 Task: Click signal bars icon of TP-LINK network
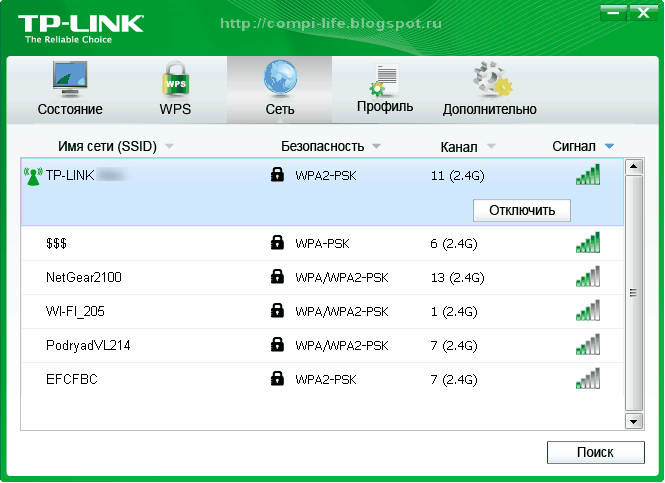tap(588, 174)
